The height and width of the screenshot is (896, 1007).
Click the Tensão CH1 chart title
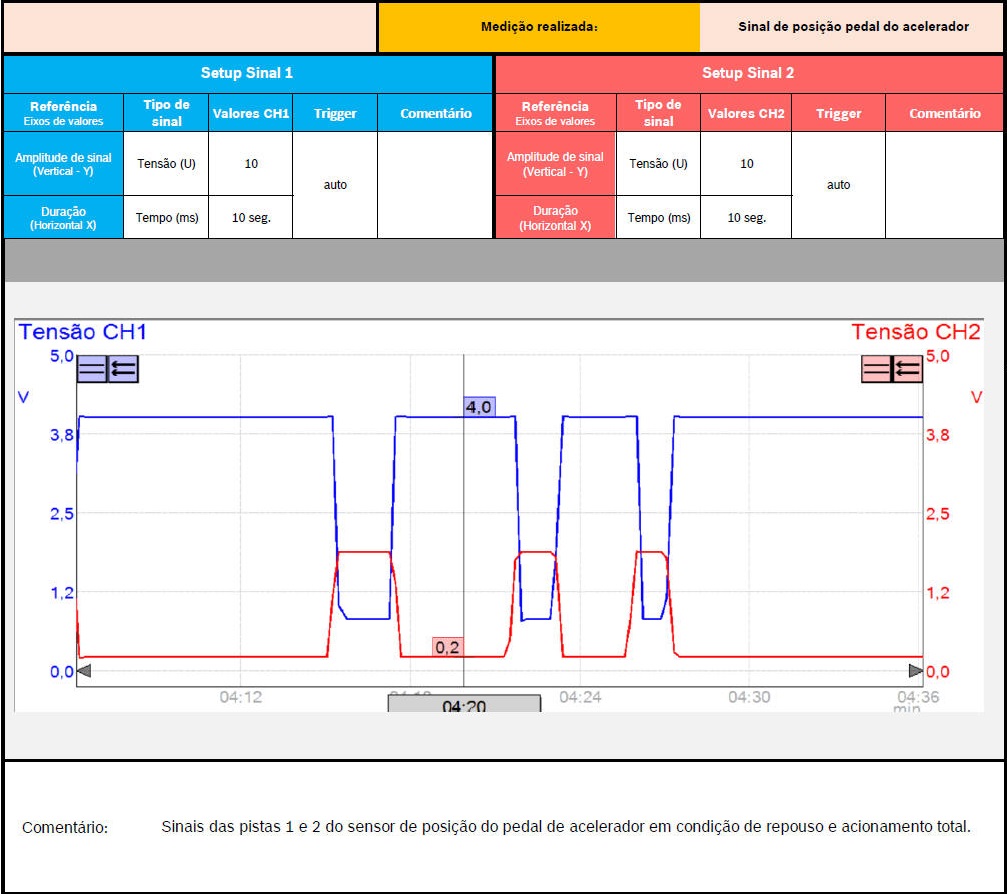pyautogui.click(x=82, y=332)
